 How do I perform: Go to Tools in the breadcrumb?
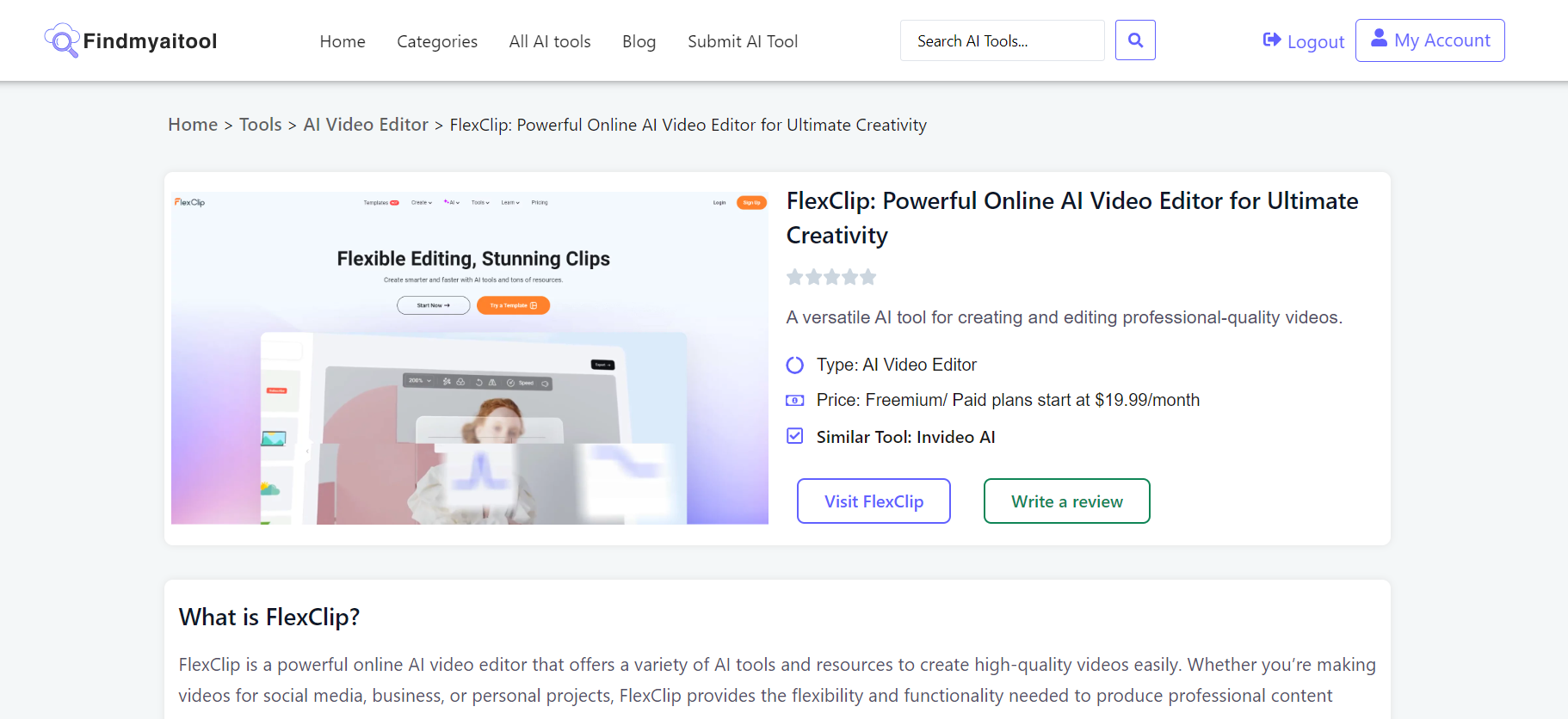click(x=261, y=125)
